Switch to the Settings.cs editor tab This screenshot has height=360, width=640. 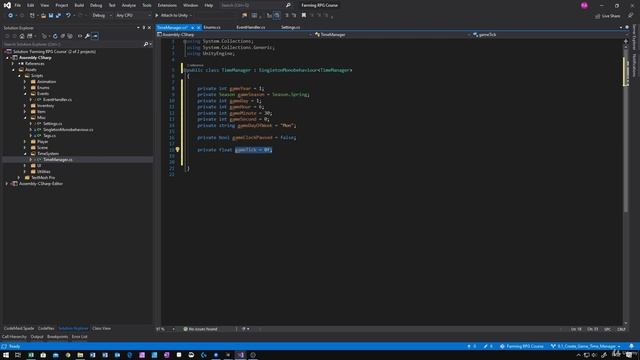(x=290, y=27)
